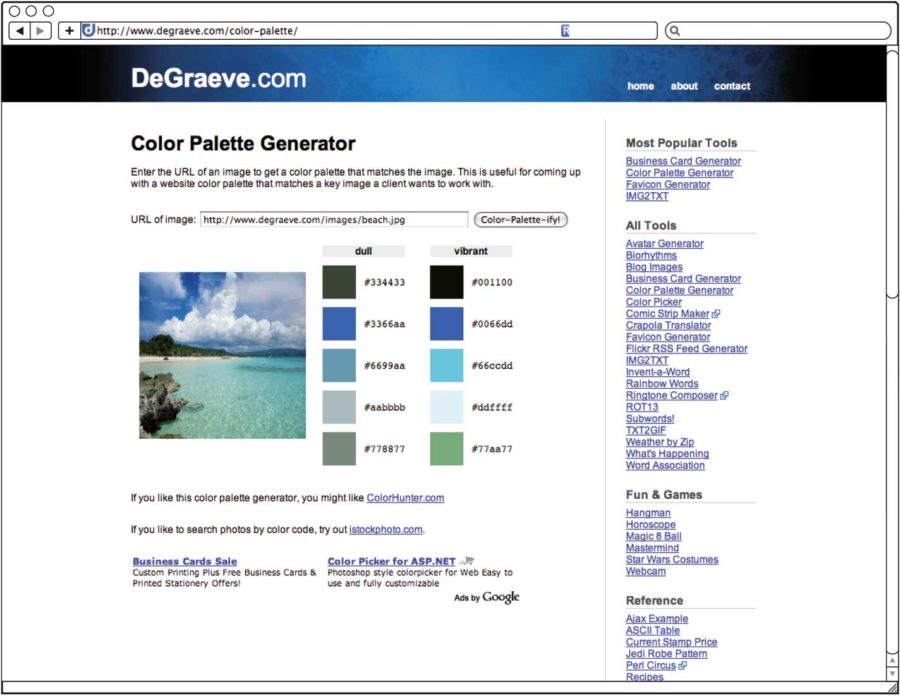Screen dimensions: 900x698
Task: Click the DeGraeve.com site logo
Action: click(x=219, y=79)
